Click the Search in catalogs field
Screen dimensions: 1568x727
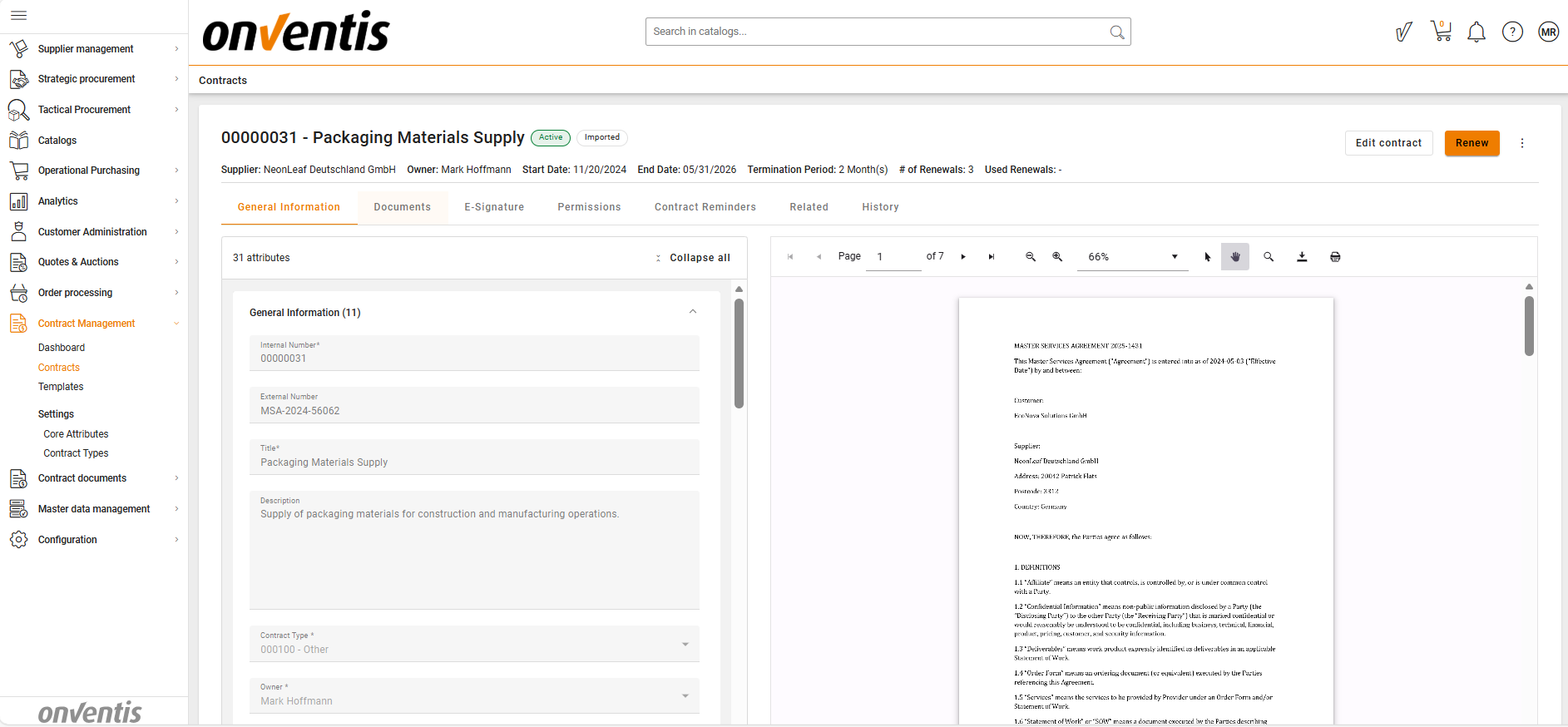(x=878, y=32)
